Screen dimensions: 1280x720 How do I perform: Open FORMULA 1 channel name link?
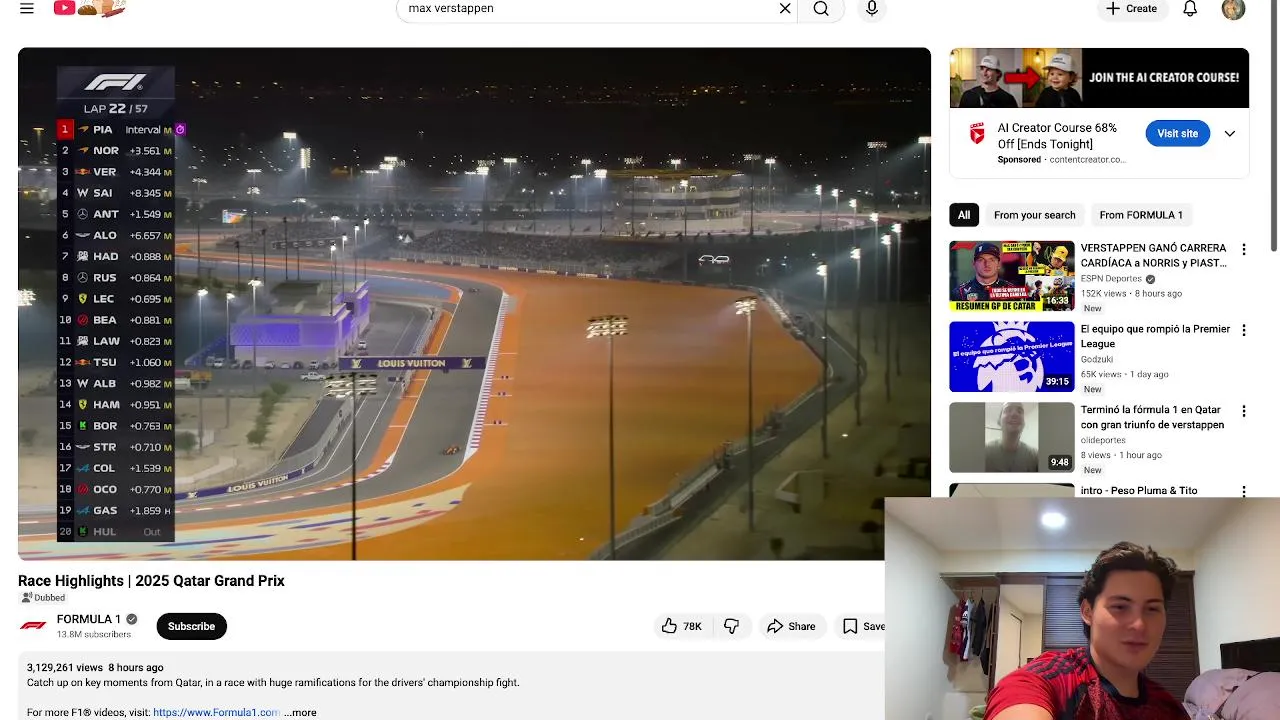pyautogui.click(x=89, y=619)
